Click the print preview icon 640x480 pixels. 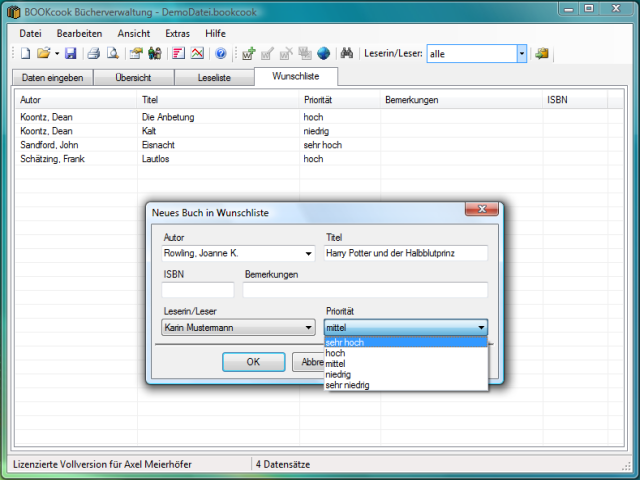pyautogui.click(x=112, y=53)
